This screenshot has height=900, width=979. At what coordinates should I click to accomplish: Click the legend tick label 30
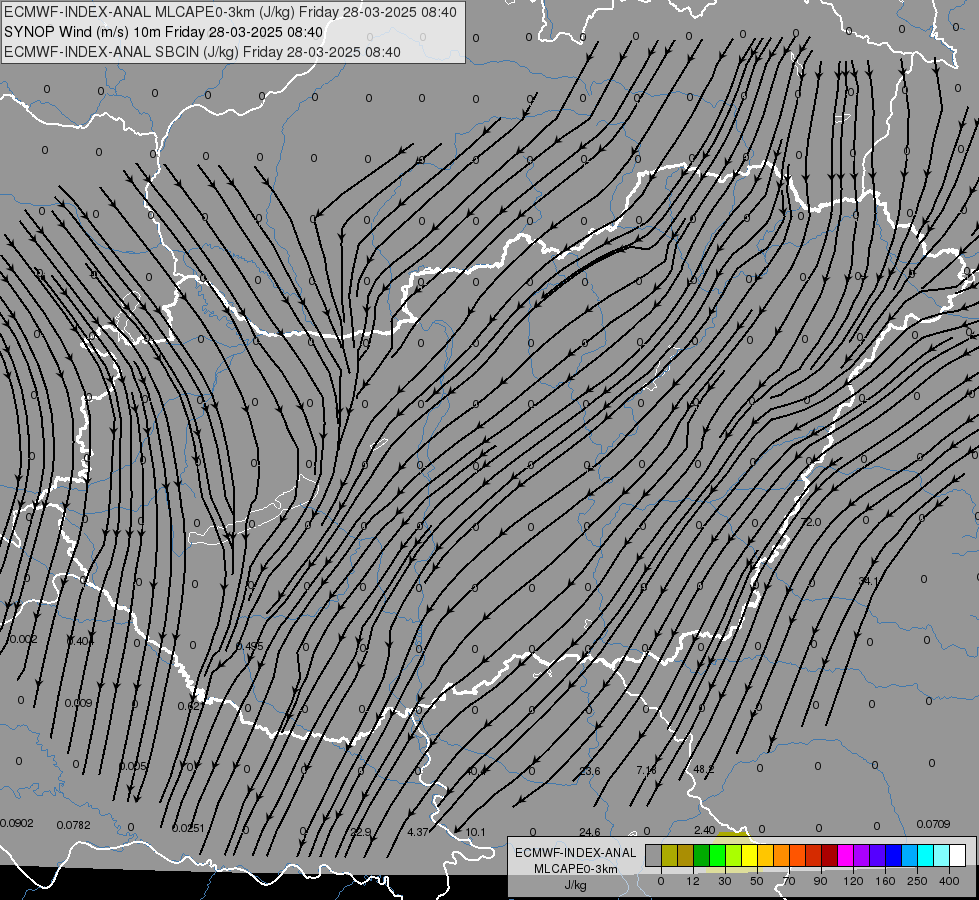(724, 881)
